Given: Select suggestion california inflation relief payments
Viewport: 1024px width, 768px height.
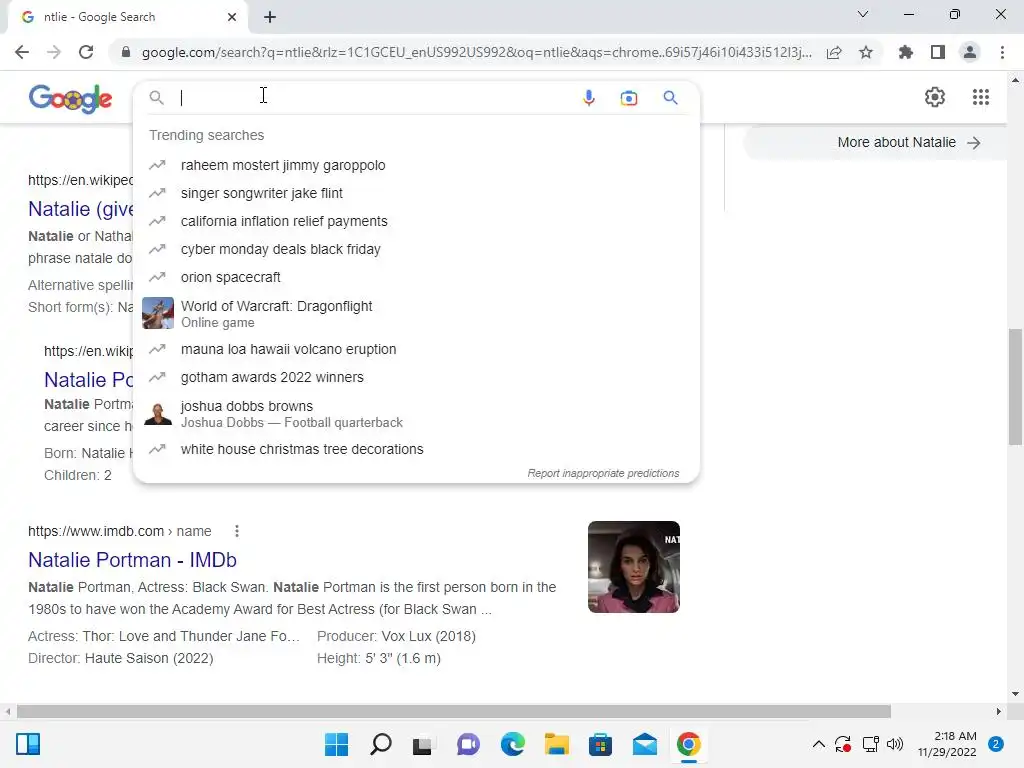Looking at the screenshot, I should click(x=416, y=221).
